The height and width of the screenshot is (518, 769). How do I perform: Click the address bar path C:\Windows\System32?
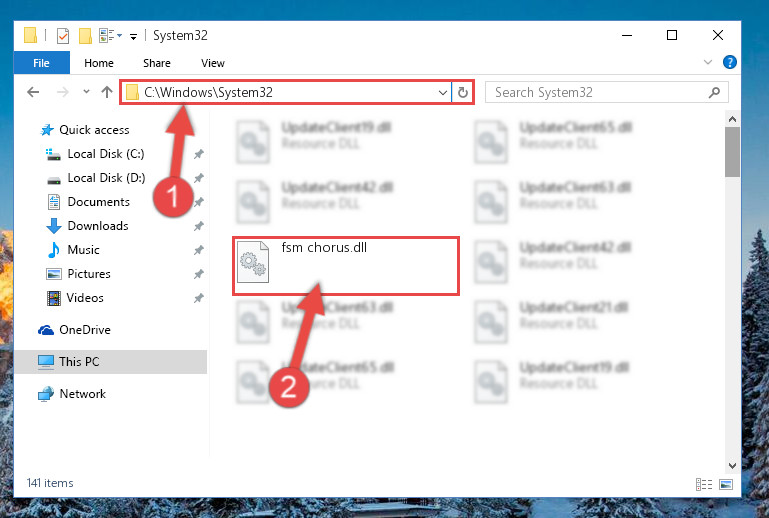point(208,92)
